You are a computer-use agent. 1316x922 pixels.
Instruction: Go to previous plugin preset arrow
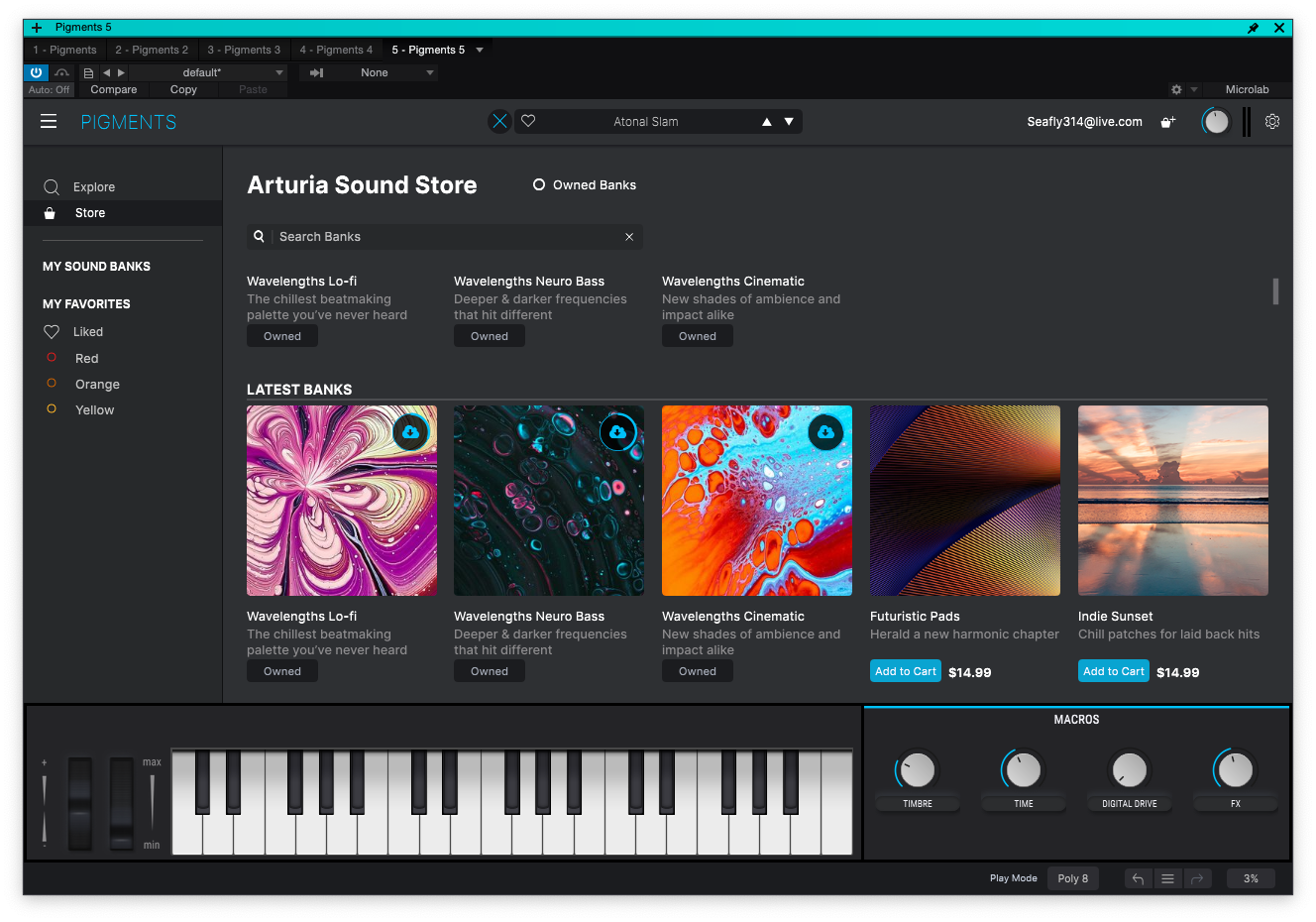(x=106, y=72)
